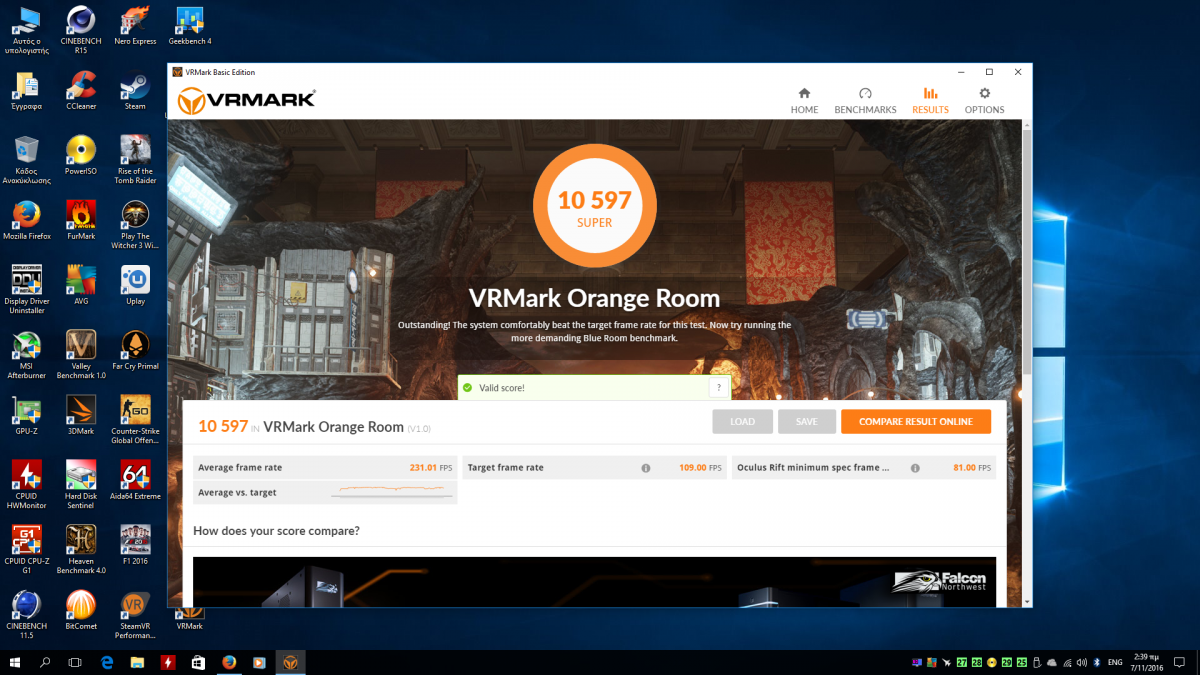Select the Uplay desktop icon
Image resolution: width=1200 pixels, height=675 pixels.
tap(135, 286)
